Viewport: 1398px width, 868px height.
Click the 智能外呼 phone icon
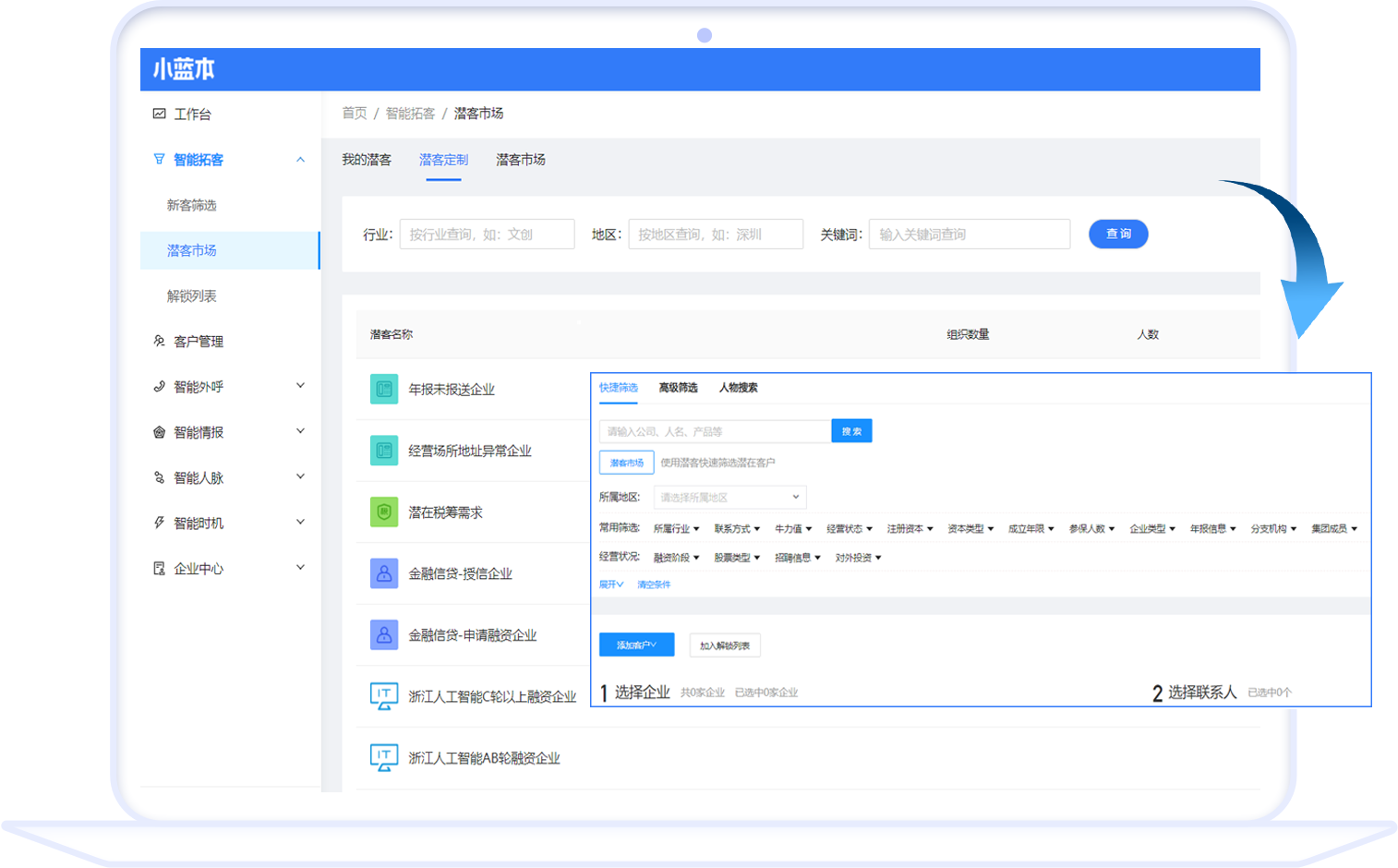(159, 386)
